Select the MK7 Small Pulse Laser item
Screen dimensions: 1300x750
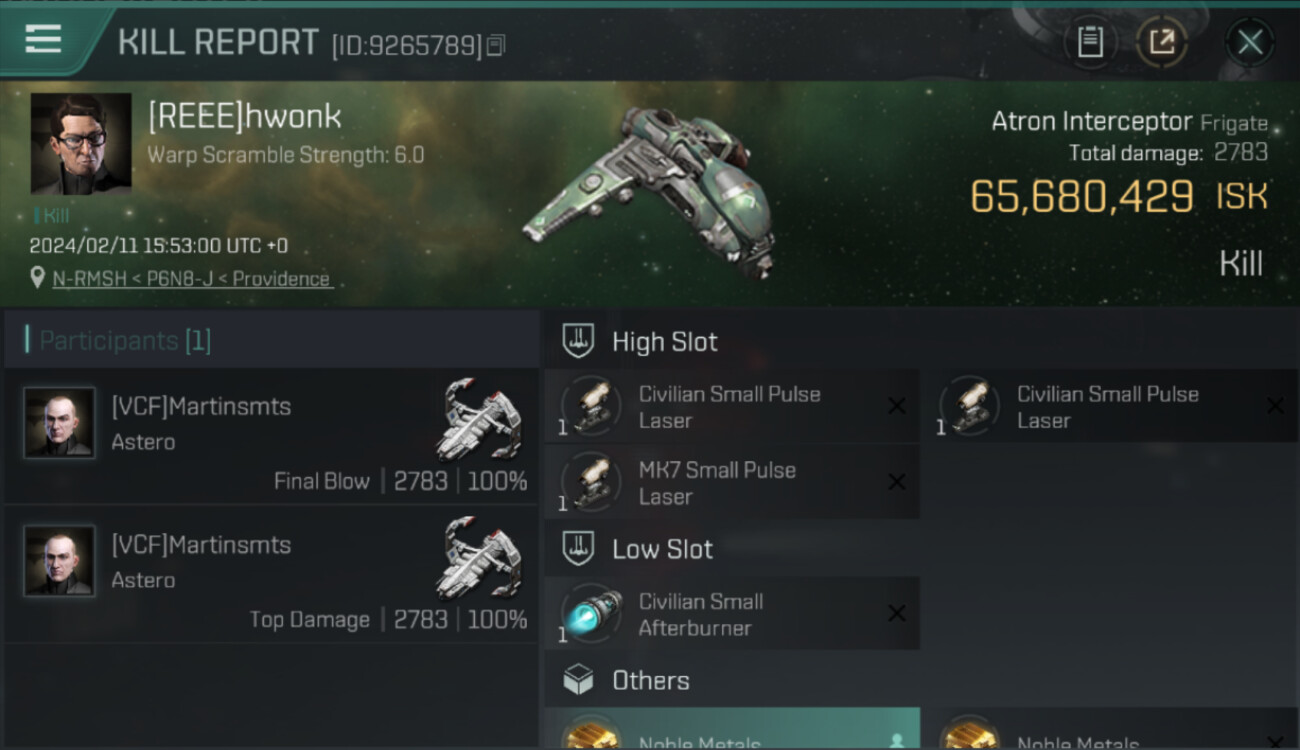[732, 483]
